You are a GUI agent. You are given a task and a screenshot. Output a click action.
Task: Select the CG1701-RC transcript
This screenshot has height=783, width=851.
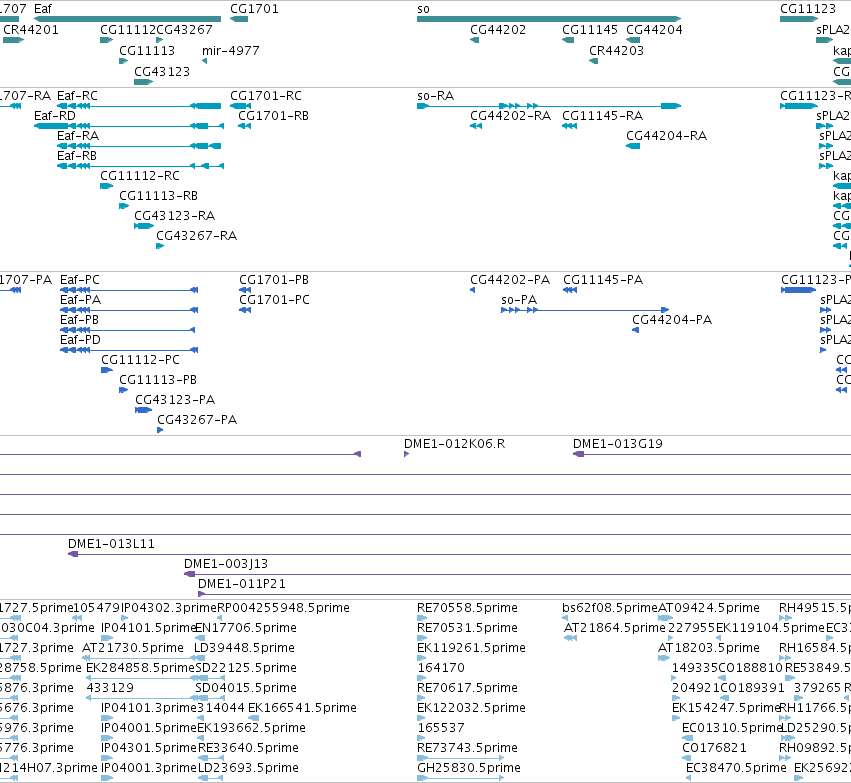point(240,106)
